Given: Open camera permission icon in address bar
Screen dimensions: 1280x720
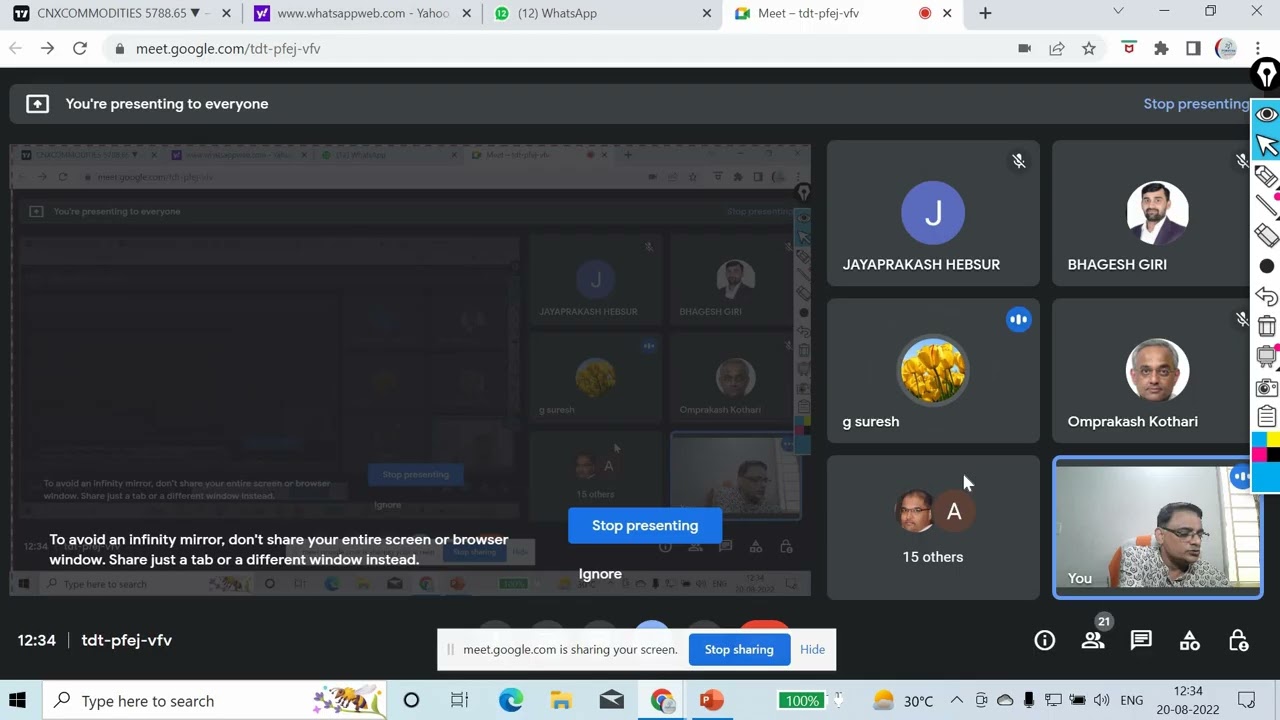Looking at the screenshot, I should coord(1024,48).
